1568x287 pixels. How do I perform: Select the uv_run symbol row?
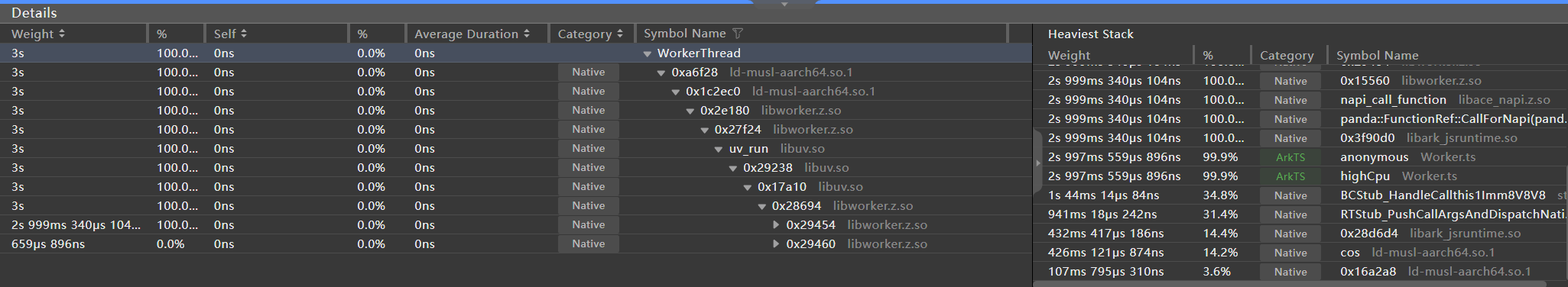(516, 149)
